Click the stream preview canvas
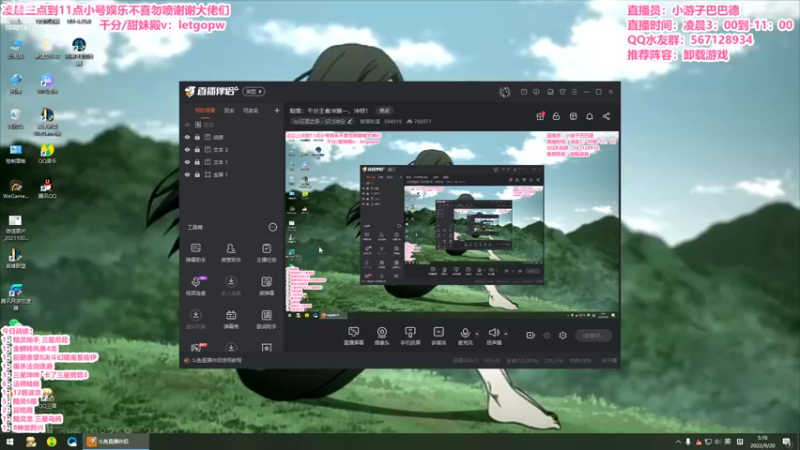Screen dimensions: 800x450 (x=452, y=225)
